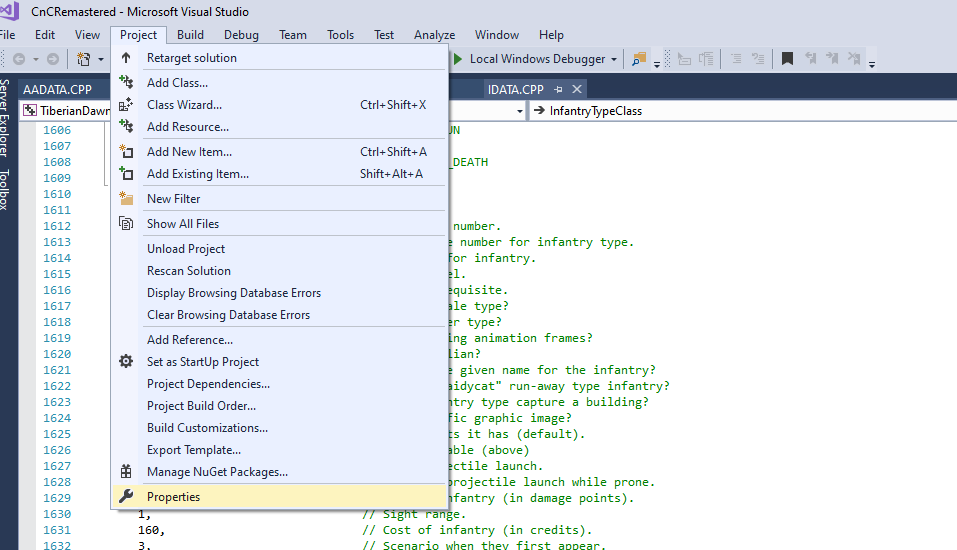
Task: Click the New Filter folder icon
Action: (x=126, y=198)
